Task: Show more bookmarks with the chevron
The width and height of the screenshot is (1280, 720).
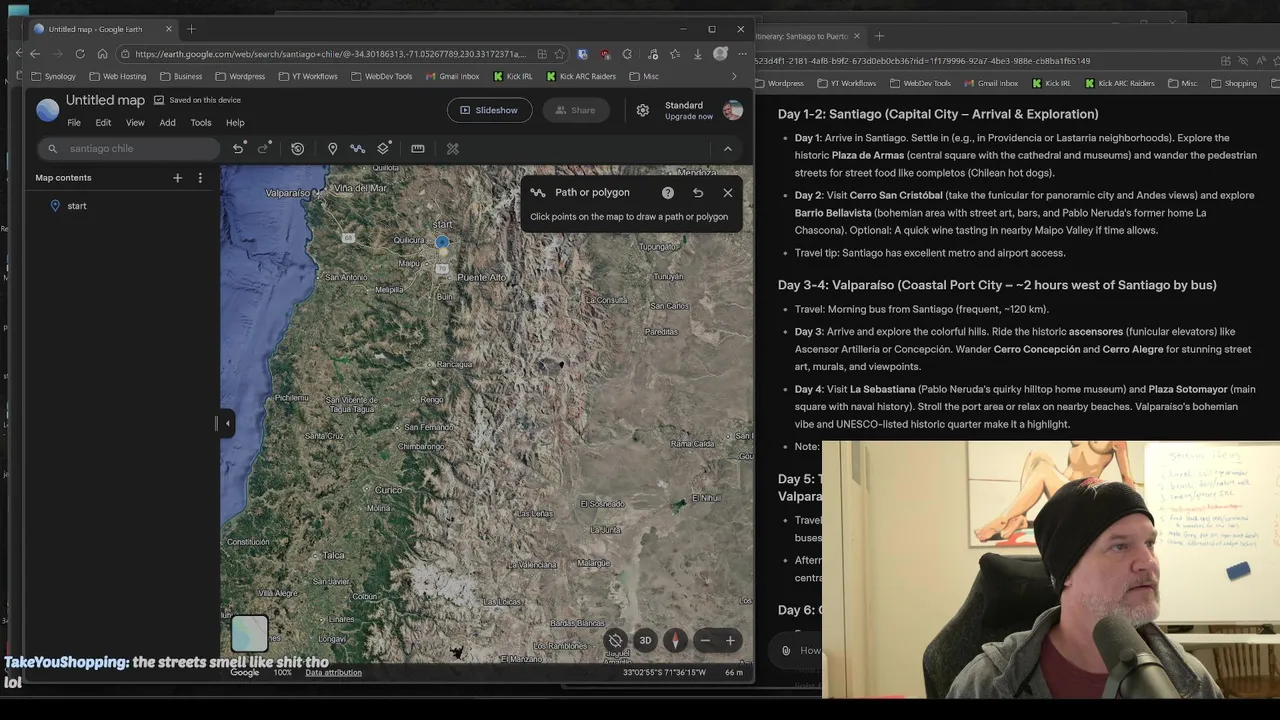Action: 734,76
